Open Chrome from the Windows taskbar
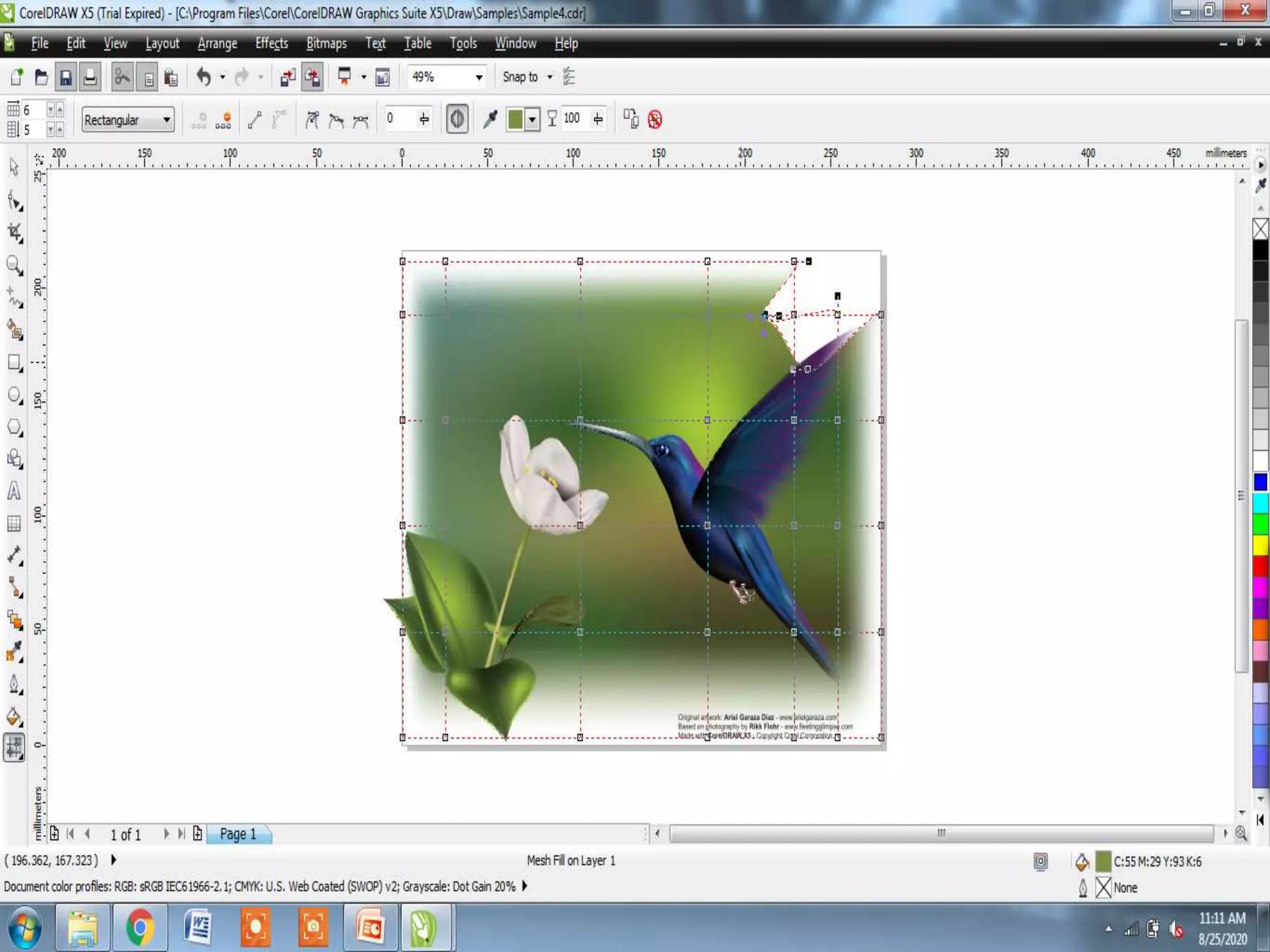 click(140, 928)
